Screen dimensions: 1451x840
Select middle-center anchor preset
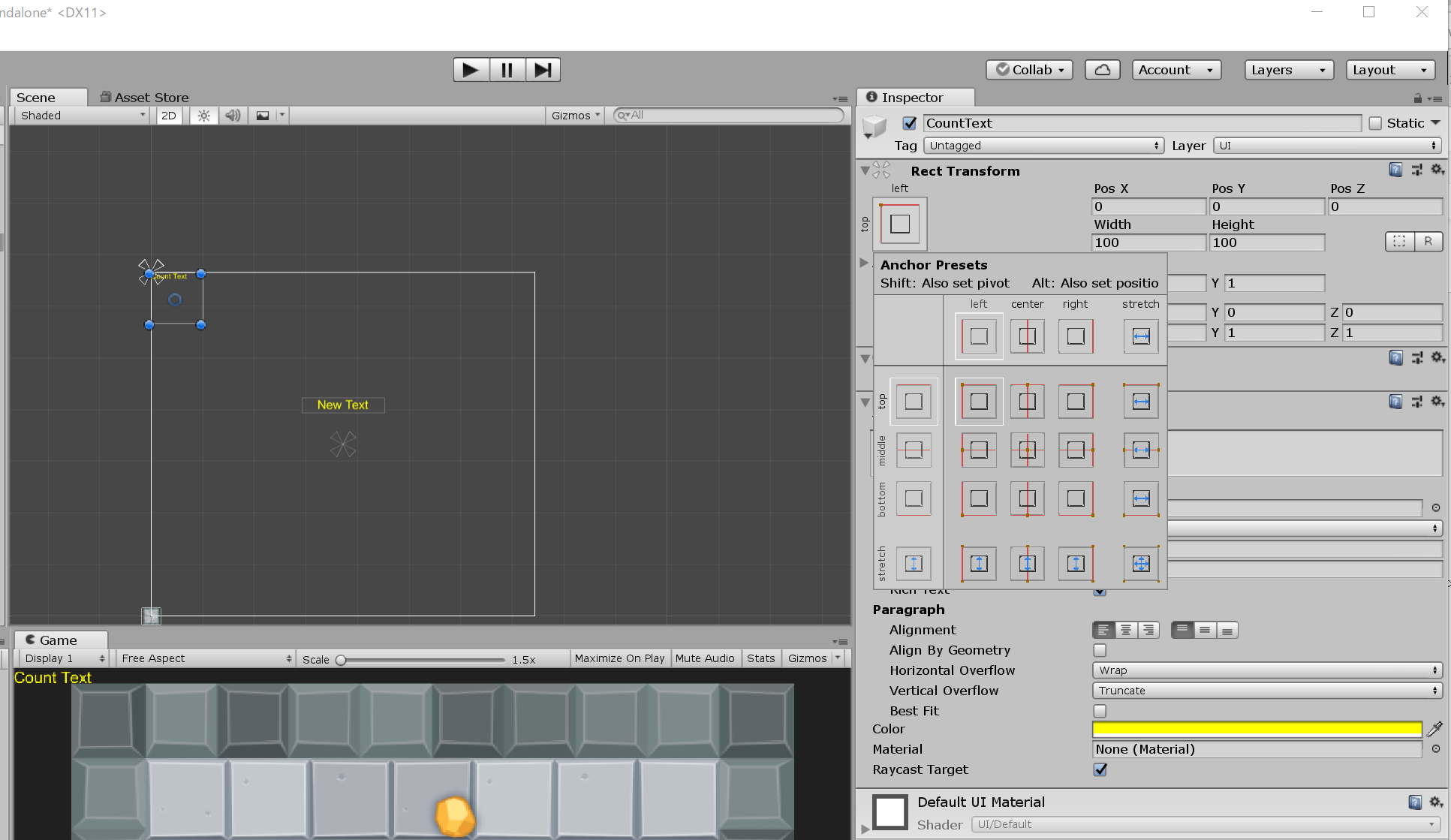pyautogui.click(x=1027, y=450)
